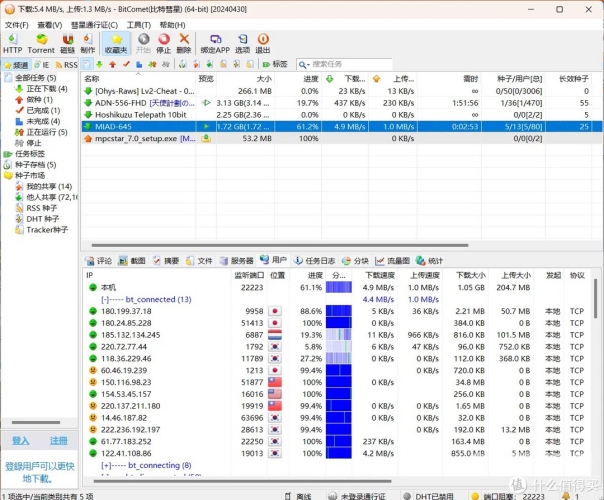This screenshot has height=500, width=604.
Task: Switch to the 服务器 tab
Action: point(237,261)
